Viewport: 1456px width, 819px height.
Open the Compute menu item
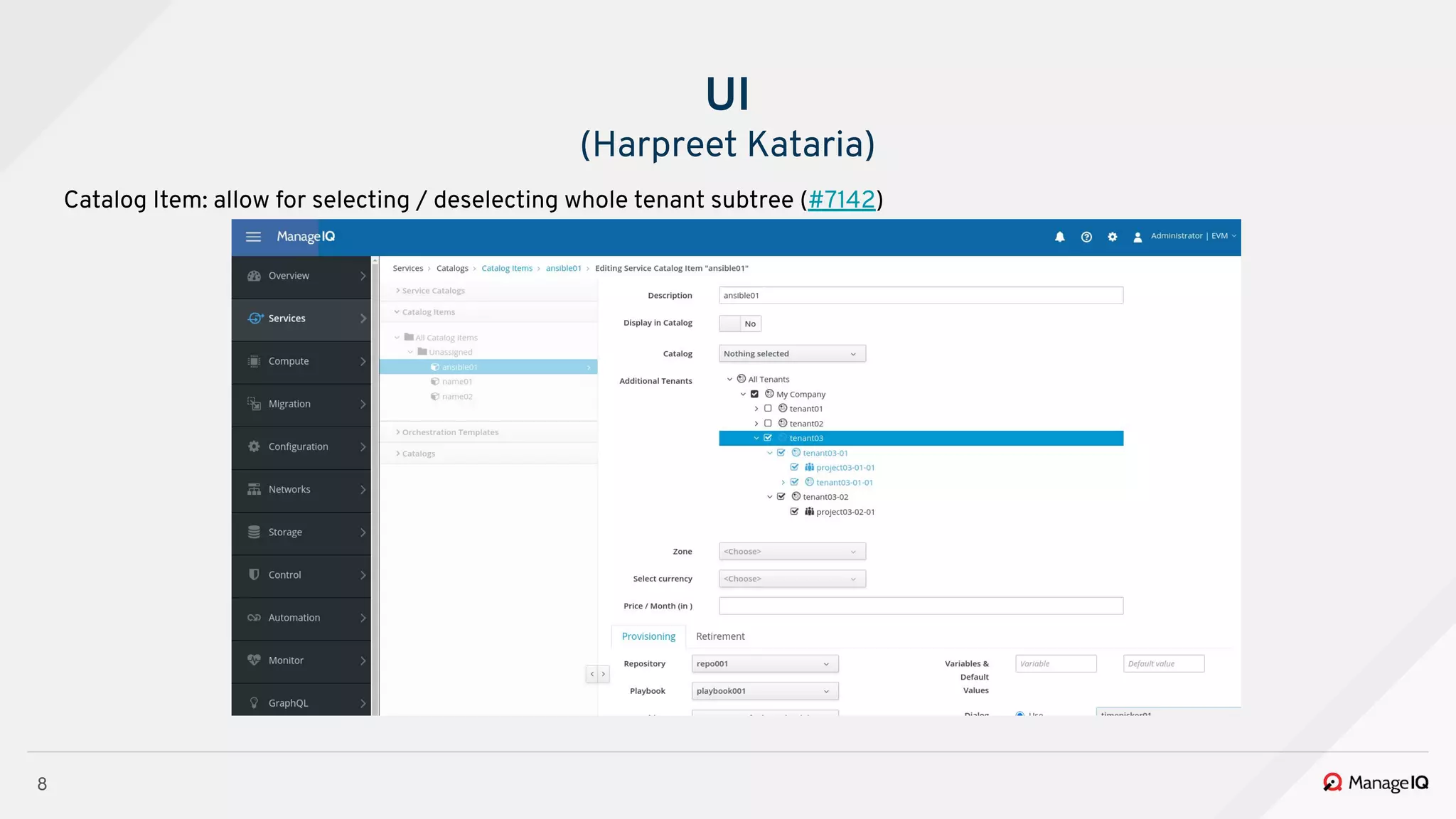tap(301, 361)
